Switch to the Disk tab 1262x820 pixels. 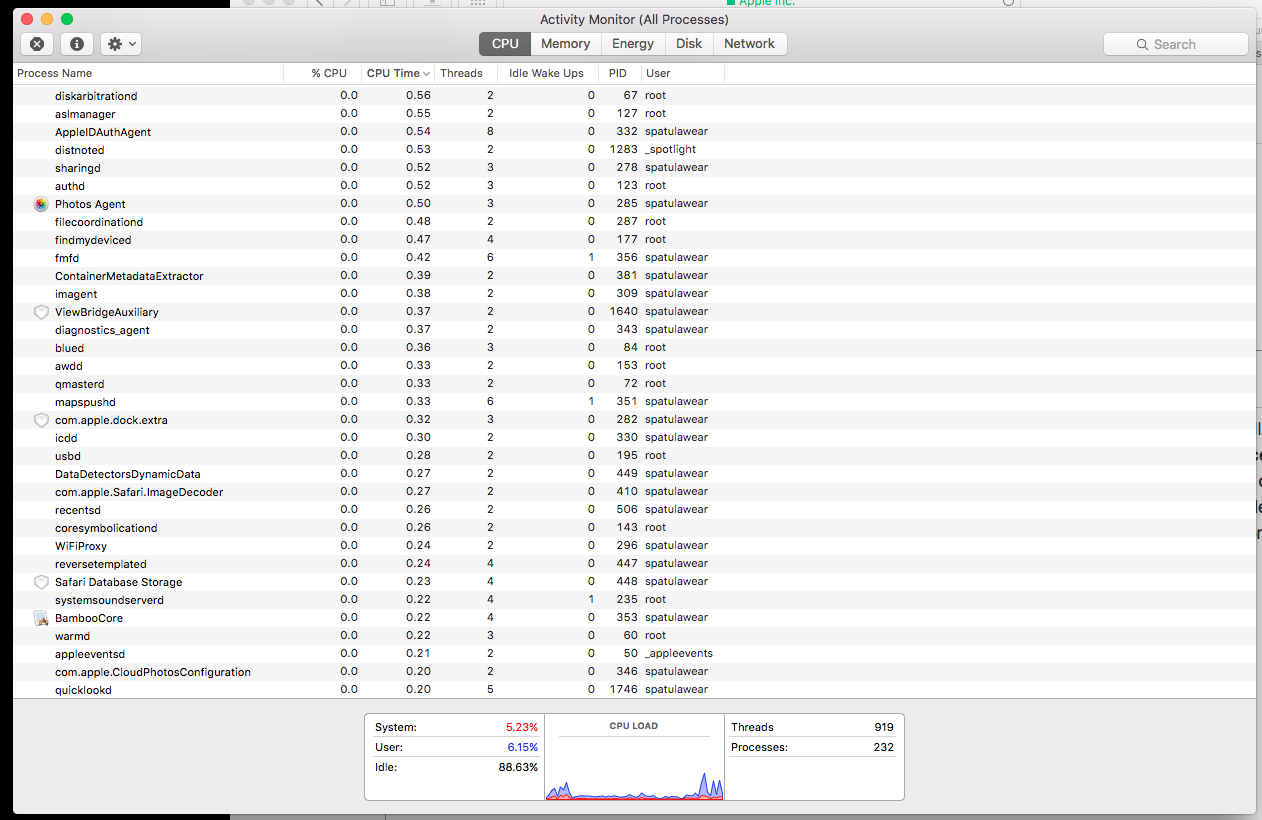pos(689,44)
